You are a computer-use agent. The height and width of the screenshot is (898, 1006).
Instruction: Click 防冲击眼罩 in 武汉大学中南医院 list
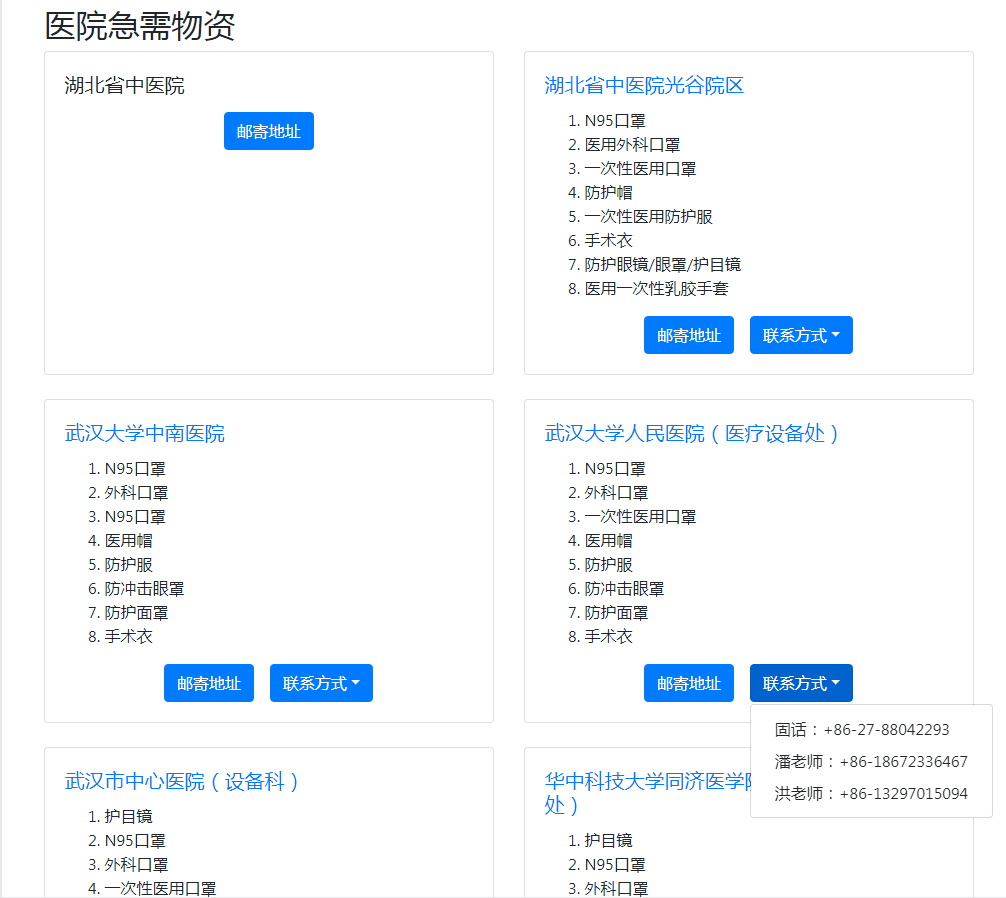(x=144, y=589)
